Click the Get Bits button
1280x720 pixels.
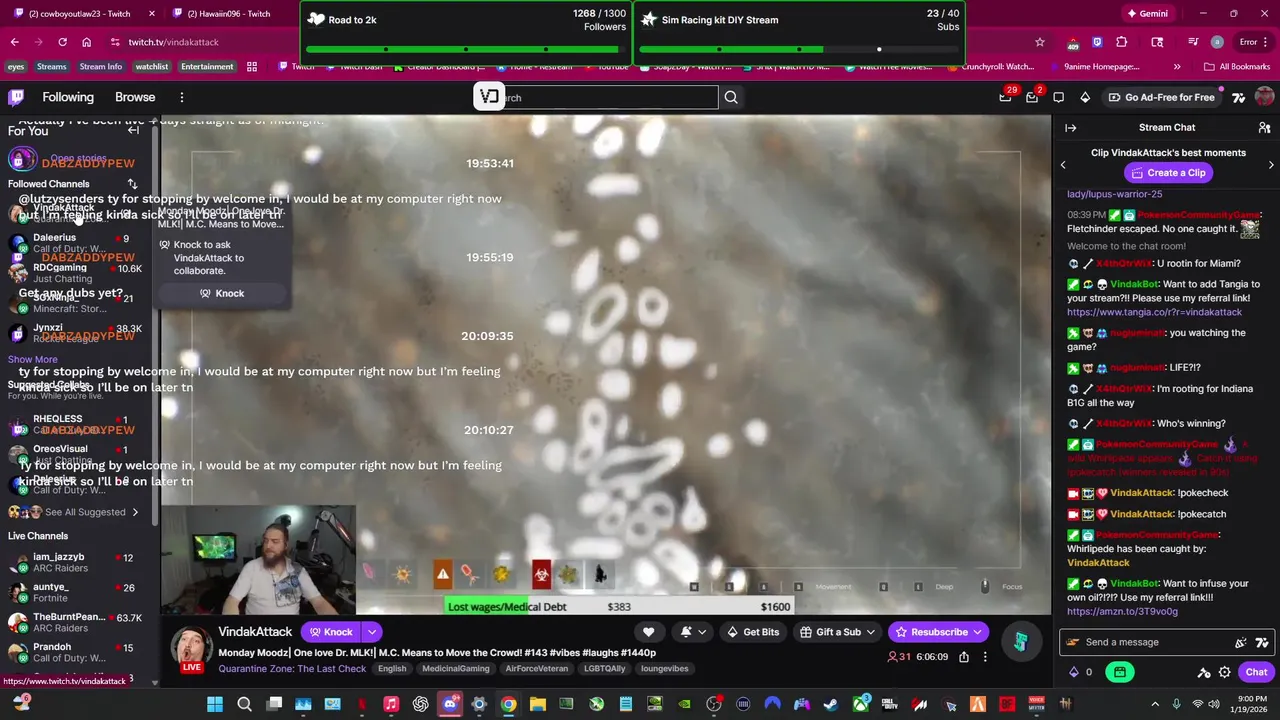(753, 632)
